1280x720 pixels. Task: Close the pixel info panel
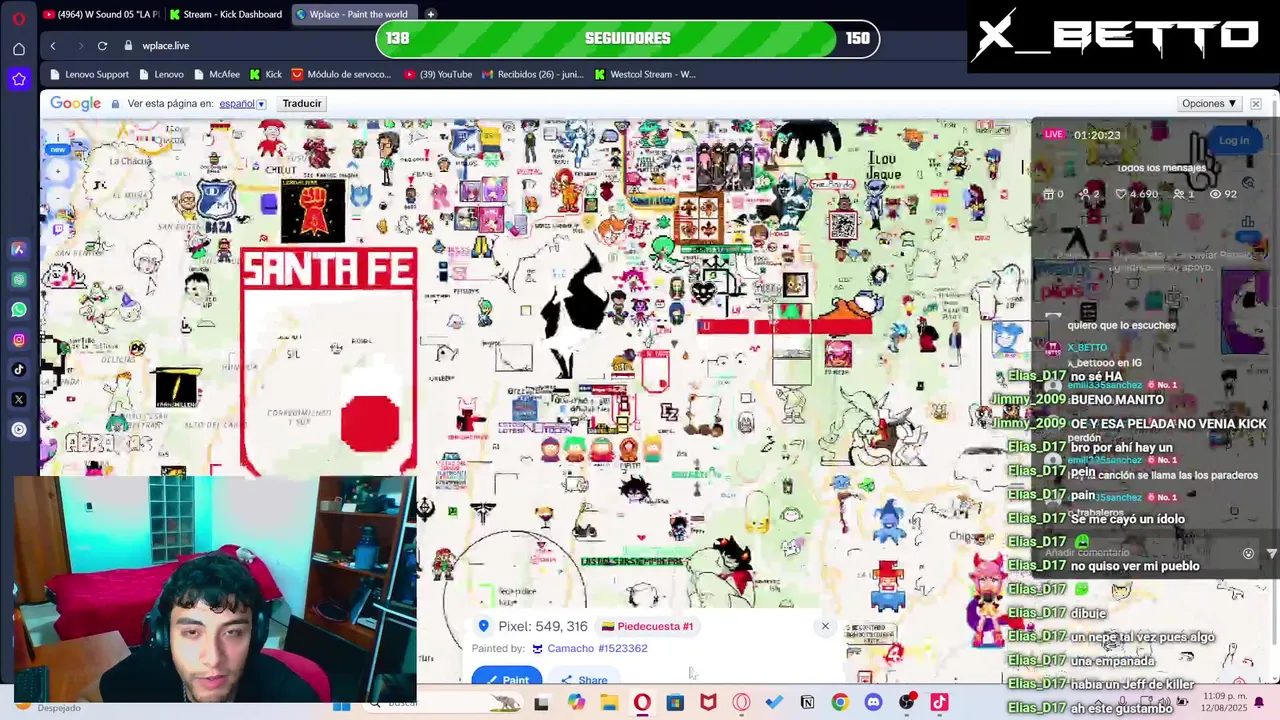(825, 626)
